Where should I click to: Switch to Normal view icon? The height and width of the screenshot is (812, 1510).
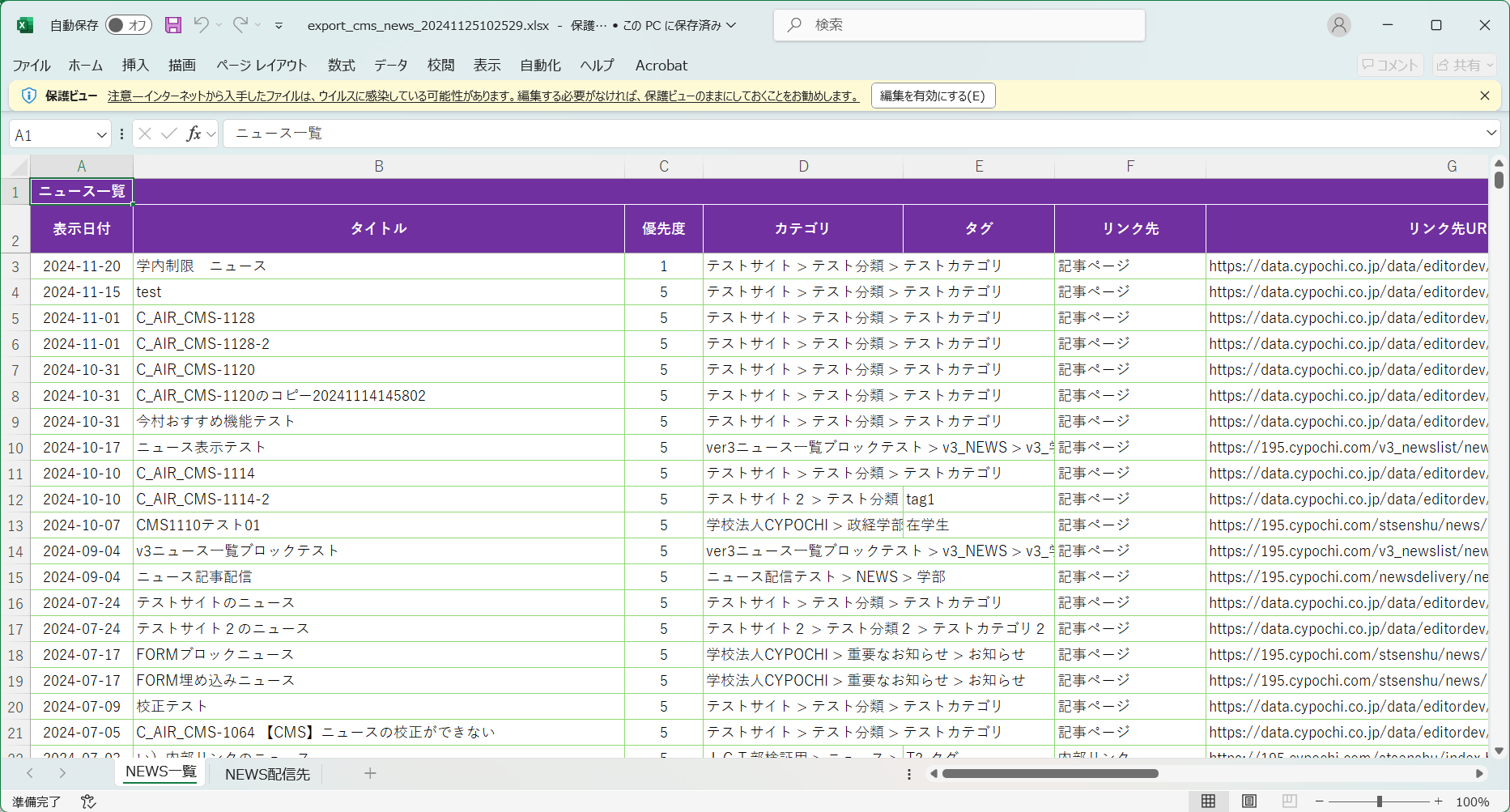[1208, 801]
